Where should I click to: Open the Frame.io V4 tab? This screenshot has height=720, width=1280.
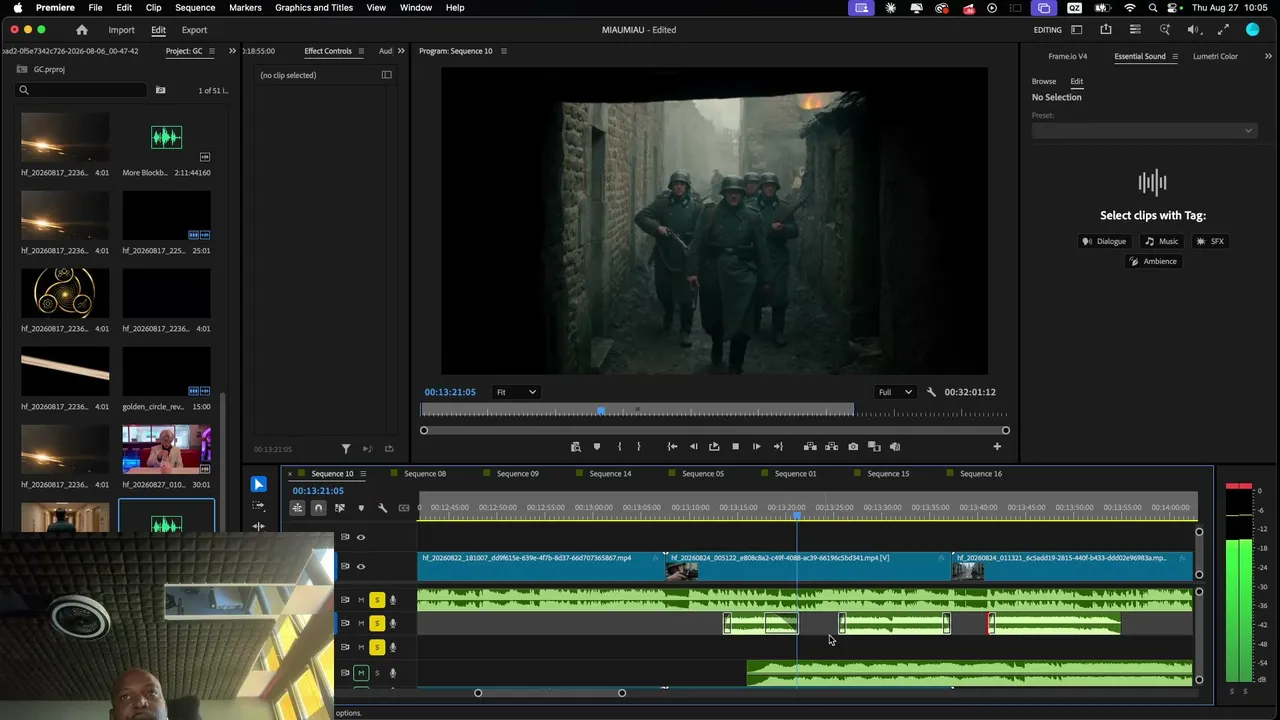[1068, 56]
